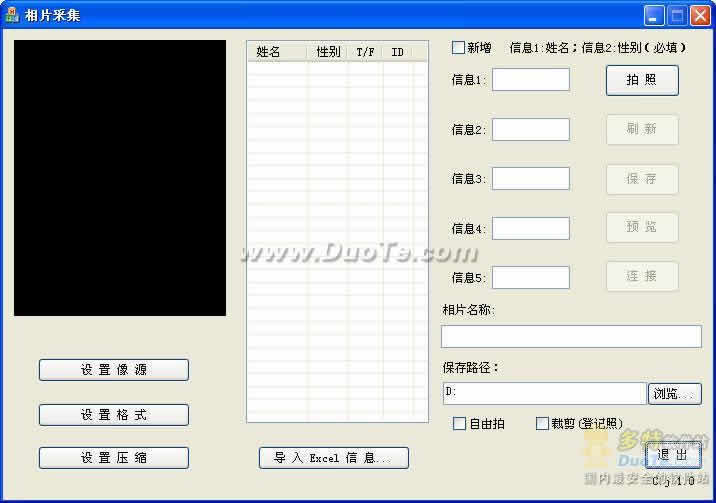Click the 拍照 capture button
The image size is (716, 503).
(x=642, y=80)
